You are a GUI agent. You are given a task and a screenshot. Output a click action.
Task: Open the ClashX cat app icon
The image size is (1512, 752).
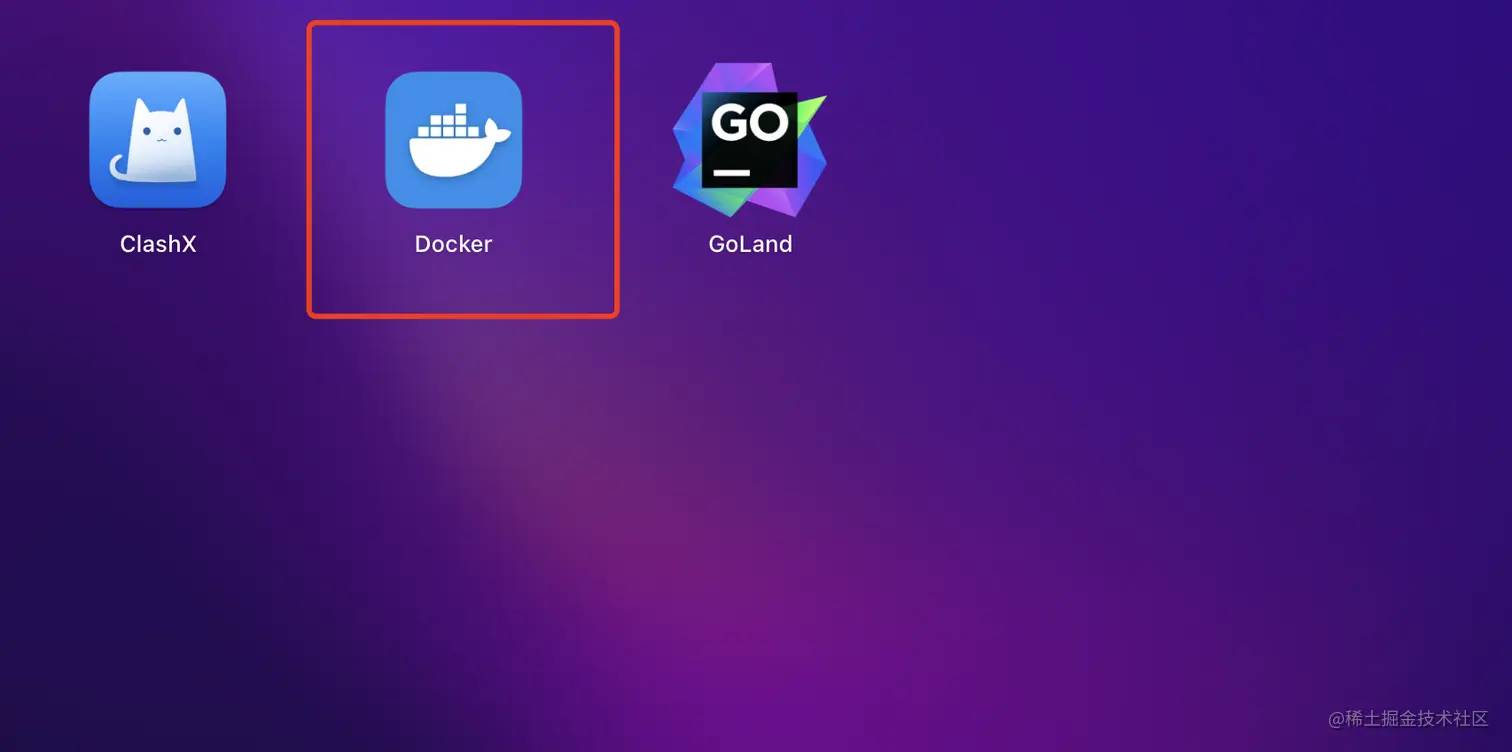[158, 140]
